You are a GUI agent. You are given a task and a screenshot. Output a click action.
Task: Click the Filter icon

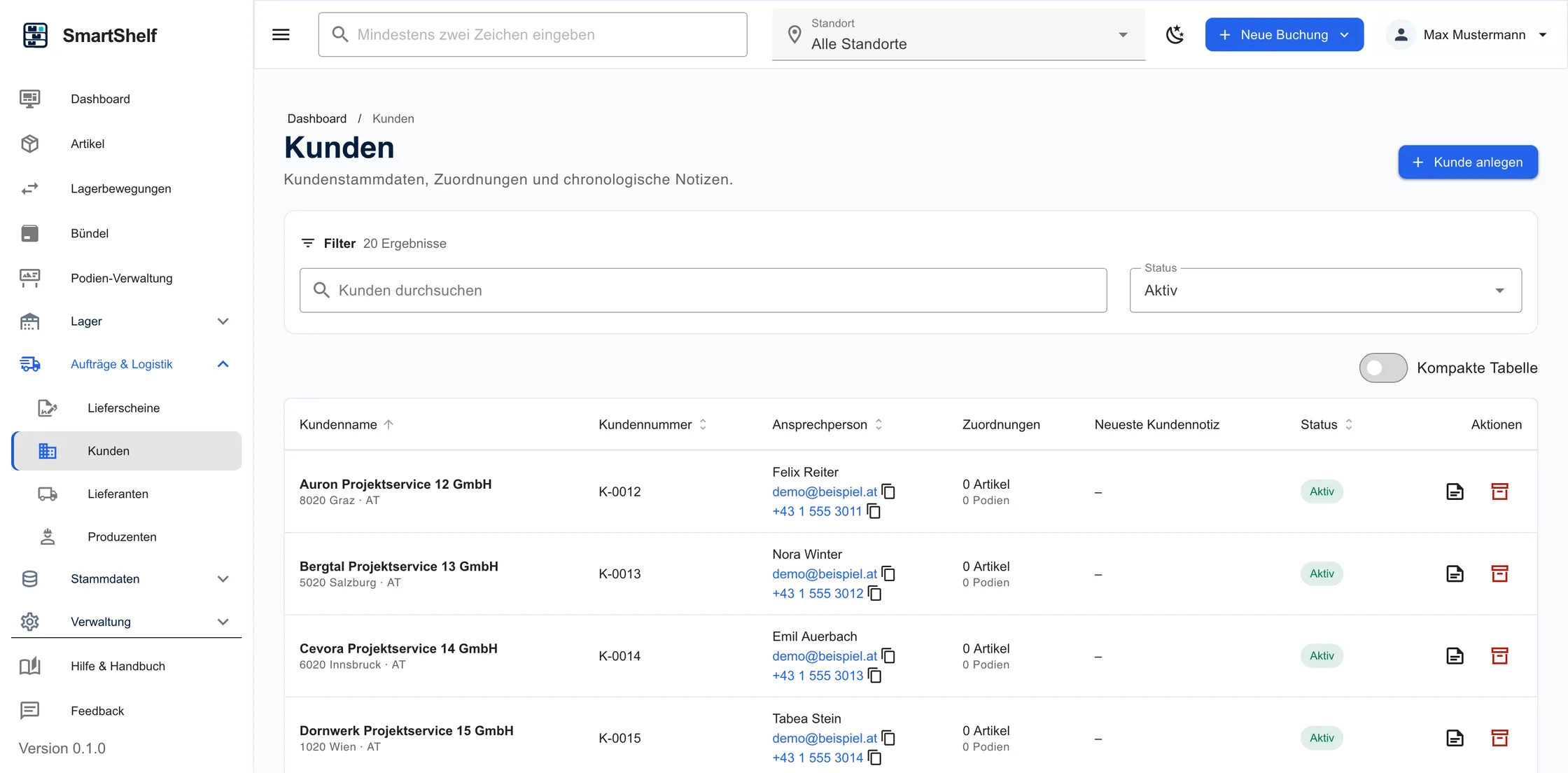(x=307, y=243)
